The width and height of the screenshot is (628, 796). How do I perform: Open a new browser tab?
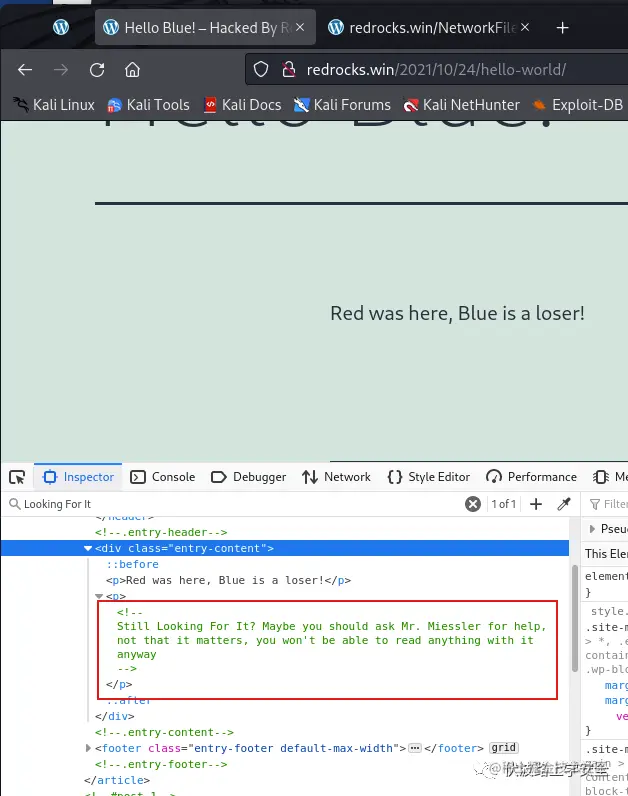pyautogui.click(x=563, y=27)
